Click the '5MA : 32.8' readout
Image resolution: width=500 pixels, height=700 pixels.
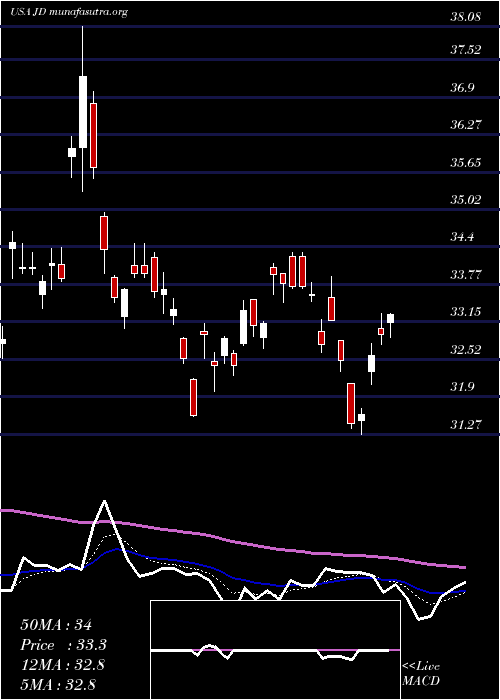tap(58, 684)
